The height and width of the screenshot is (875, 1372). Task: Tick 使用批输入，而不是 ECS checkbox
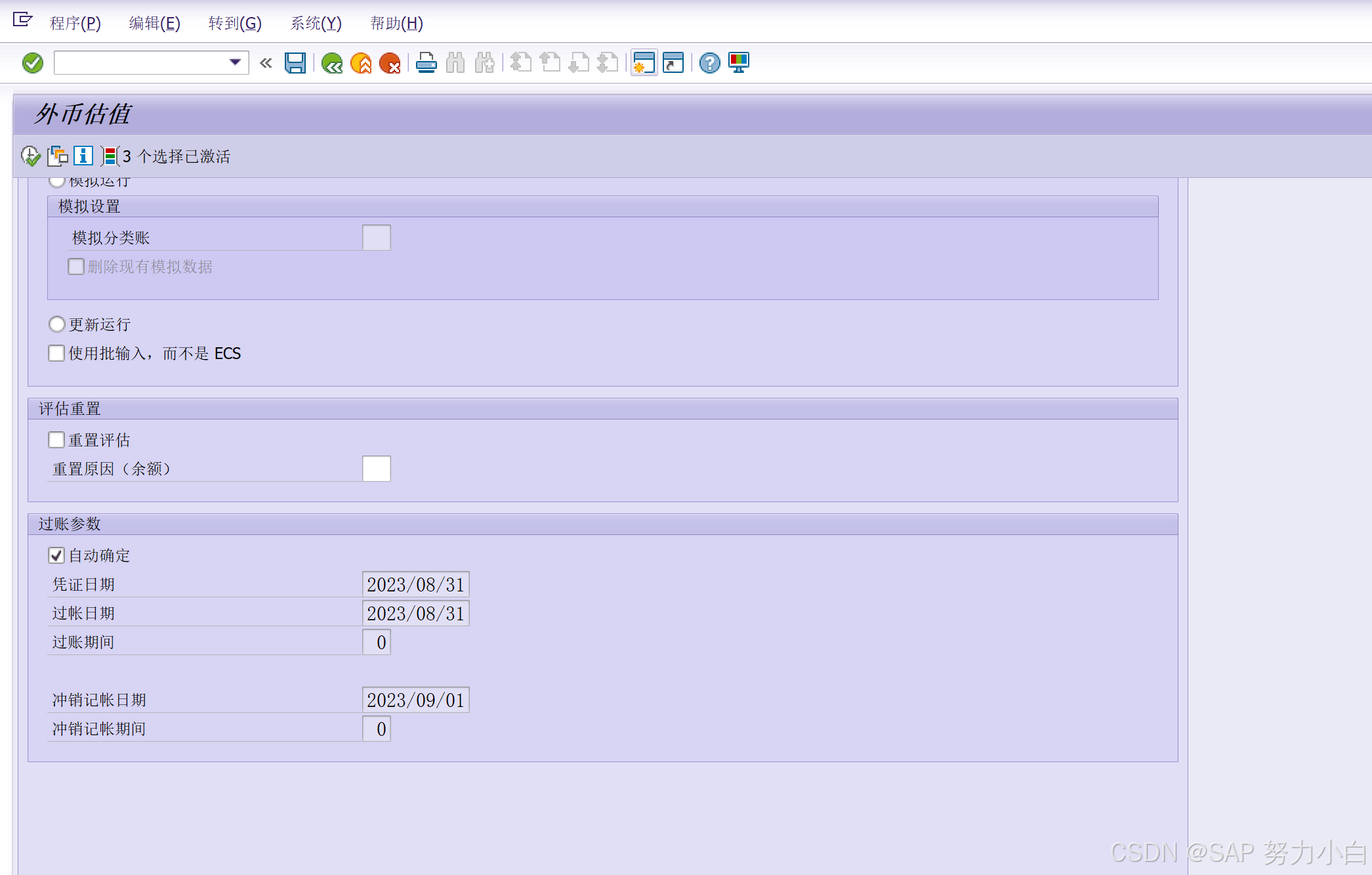[x=56, y=353]
